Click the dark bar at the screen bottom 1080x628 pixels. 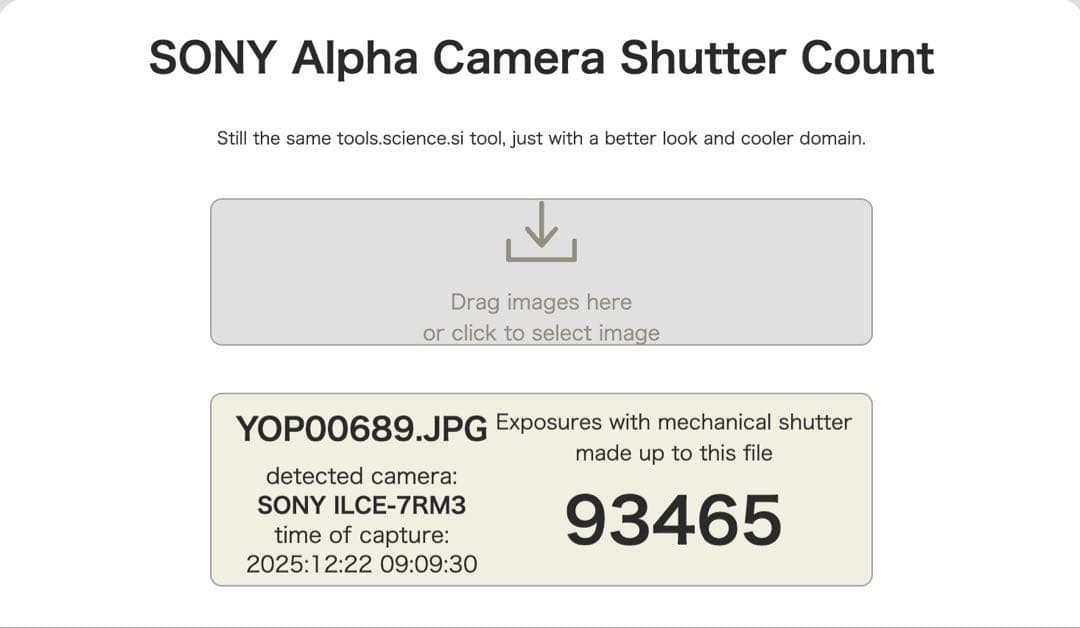coord(540,624)
